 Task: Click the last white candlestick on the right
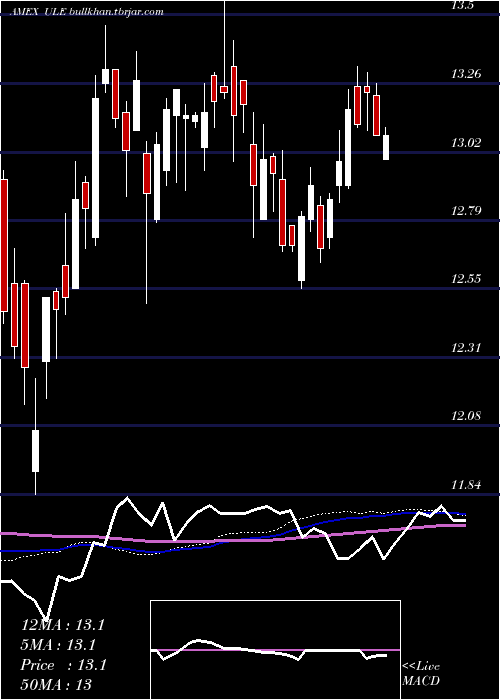tap(386, 147)
